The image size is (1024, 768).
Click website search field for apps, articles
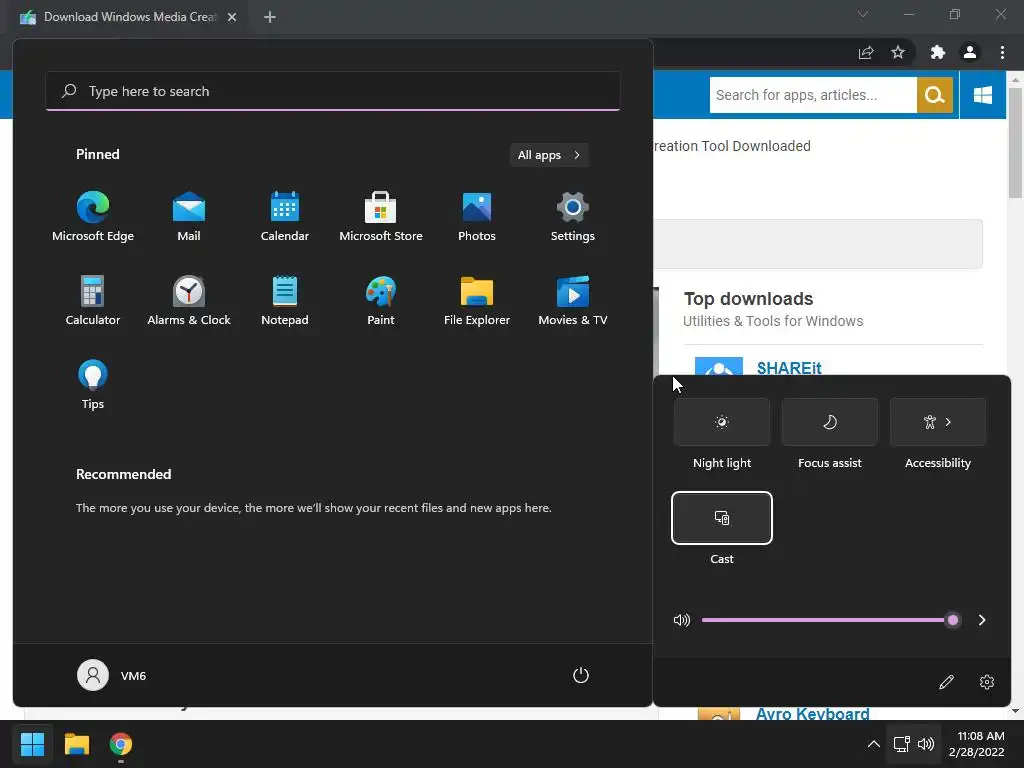coord(813,95)
